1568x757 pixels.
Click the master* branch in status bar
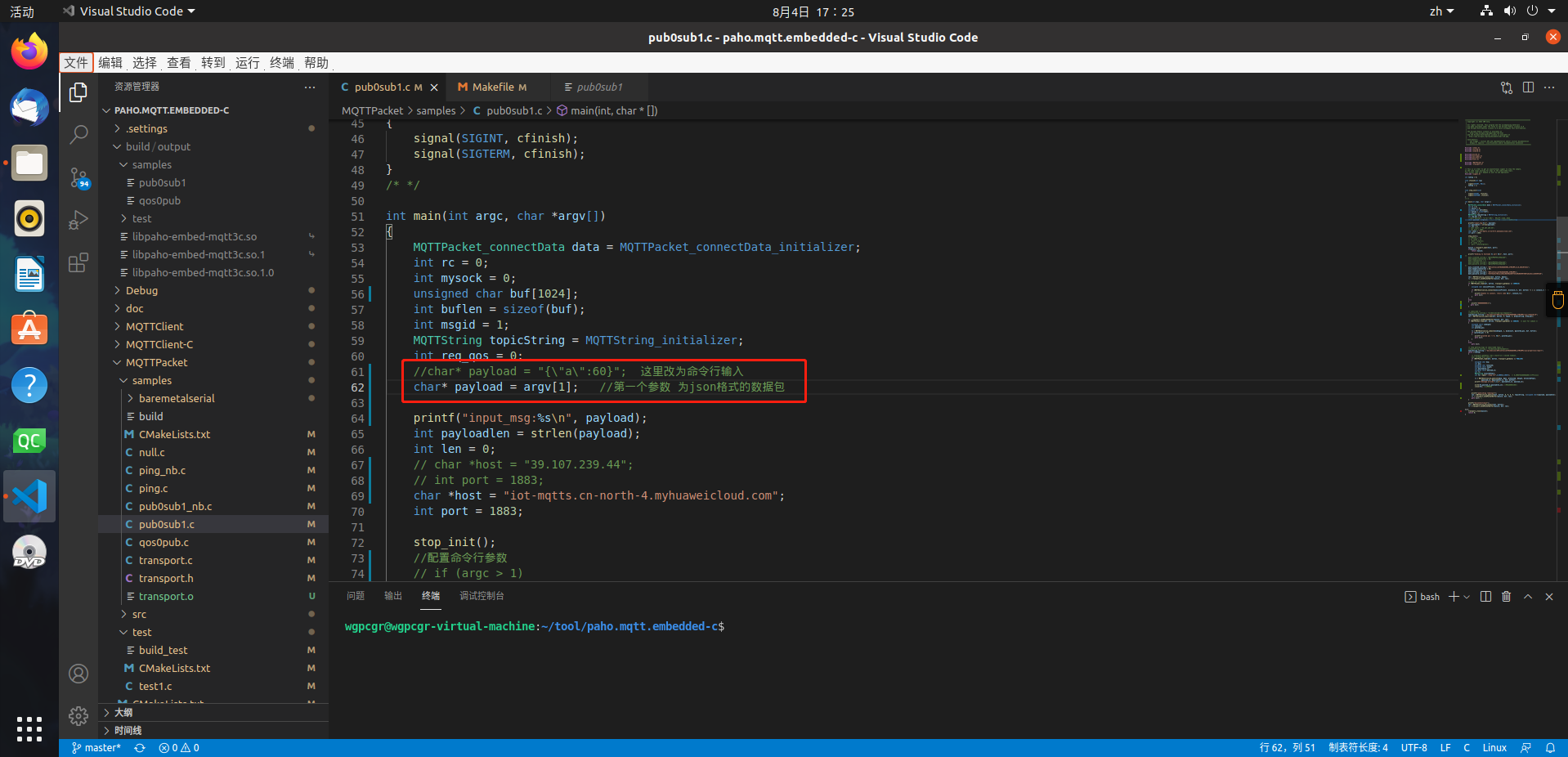(x=96, y=748)
